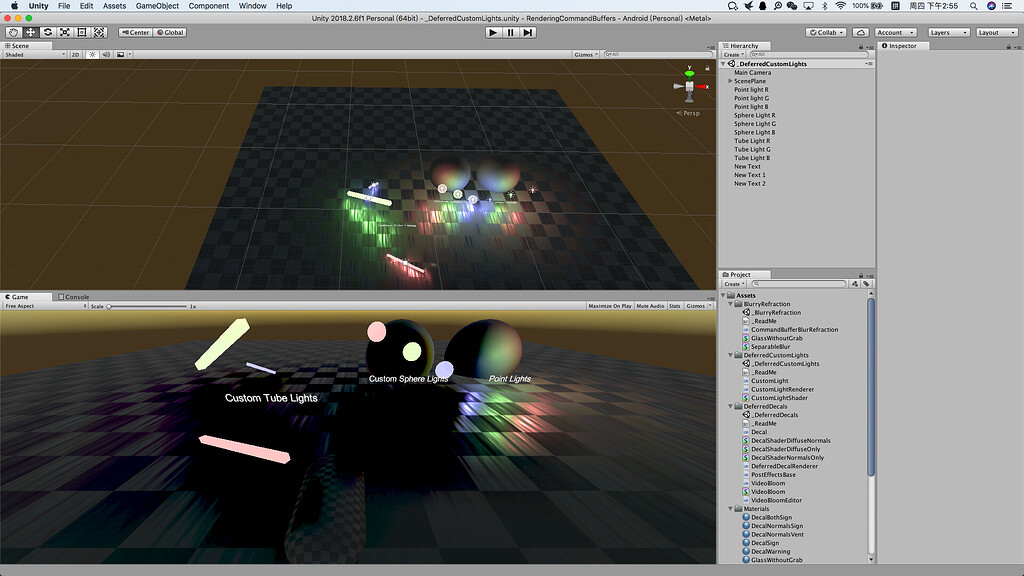Click the Pause button

pyautogui.click(x=511, y=31)
